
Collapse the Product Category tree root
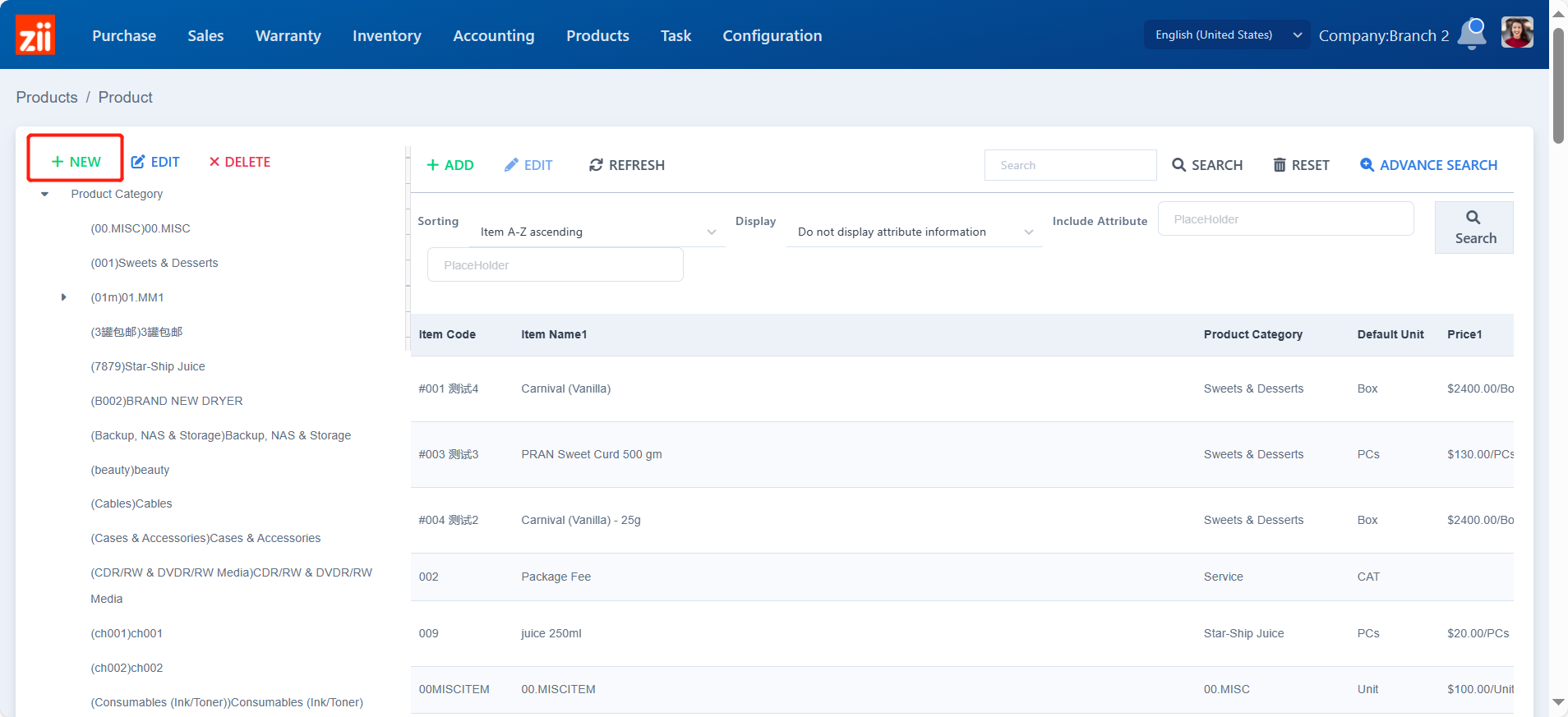pyautogui.click(x=45, y=195)
